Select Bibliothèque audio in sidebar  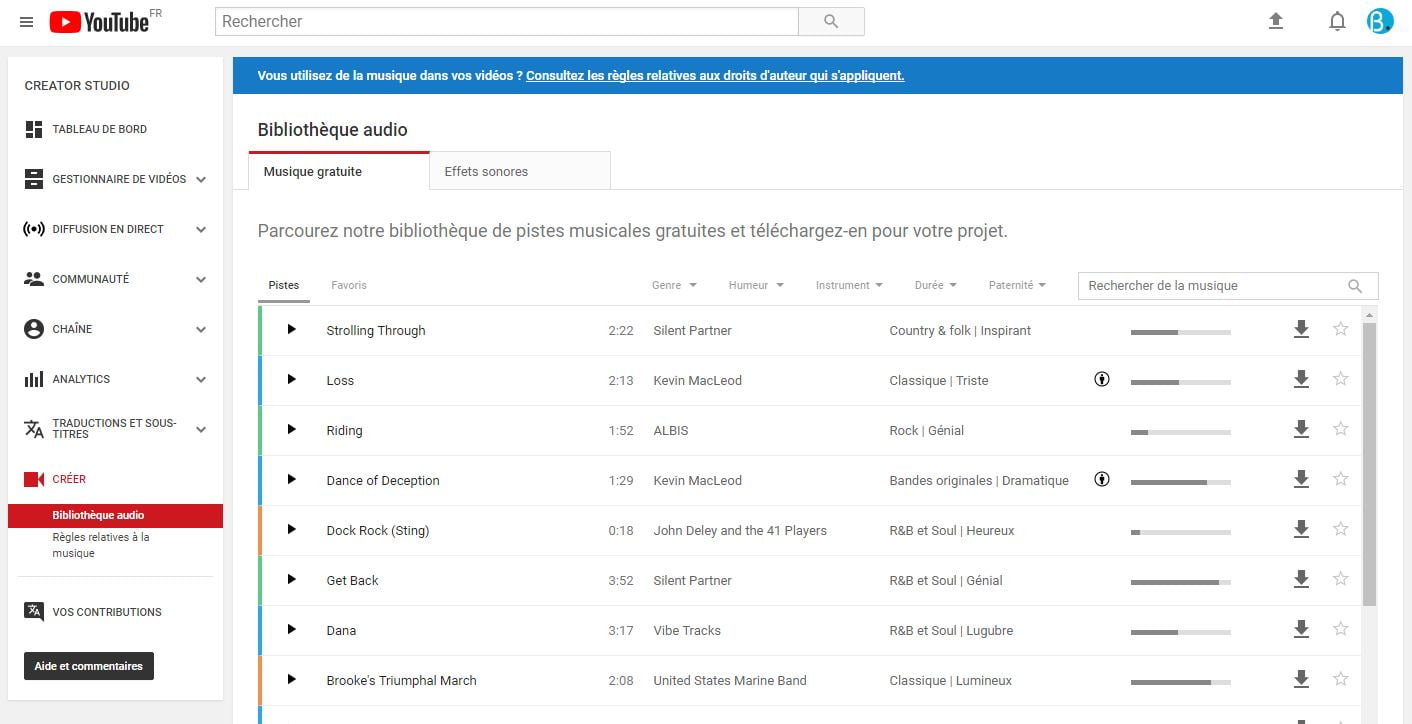[x=115, y=515]
